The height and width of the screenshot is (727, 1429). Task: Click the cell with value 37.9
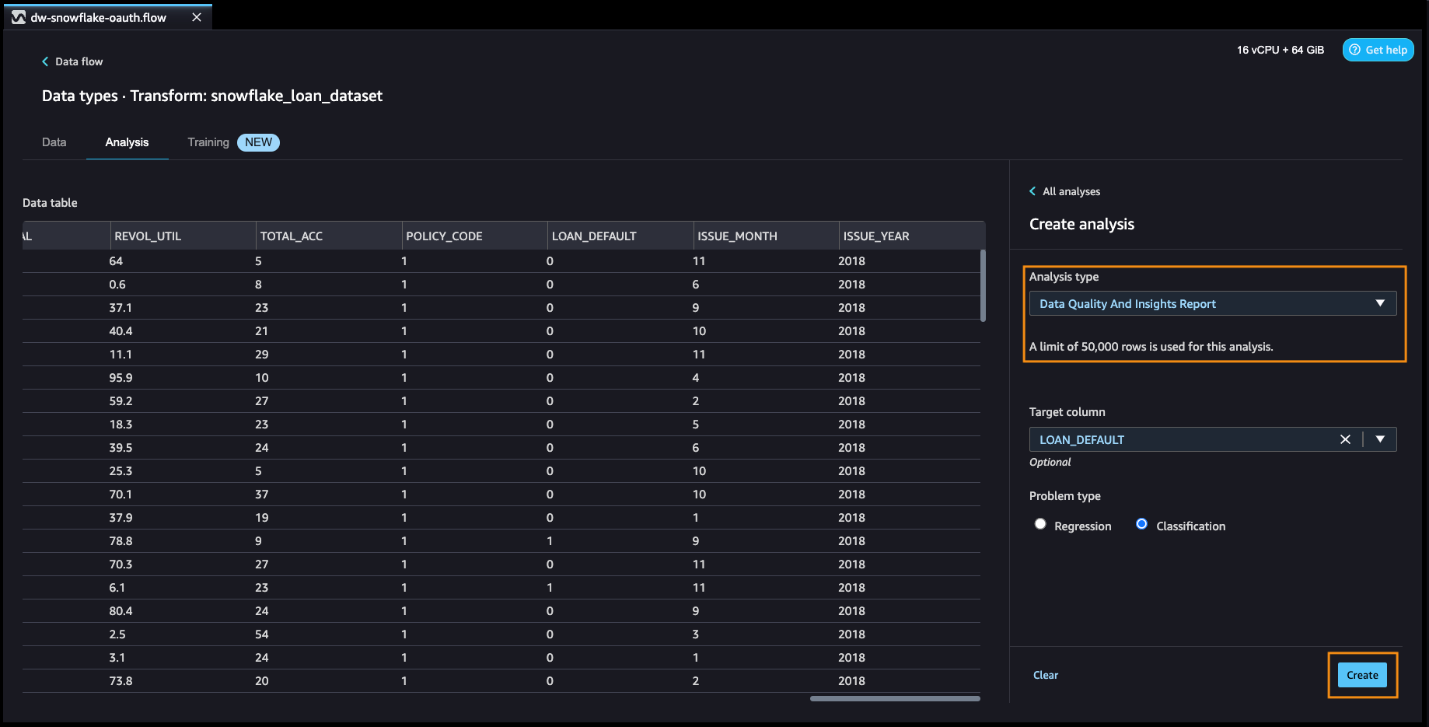coord(121,518)
